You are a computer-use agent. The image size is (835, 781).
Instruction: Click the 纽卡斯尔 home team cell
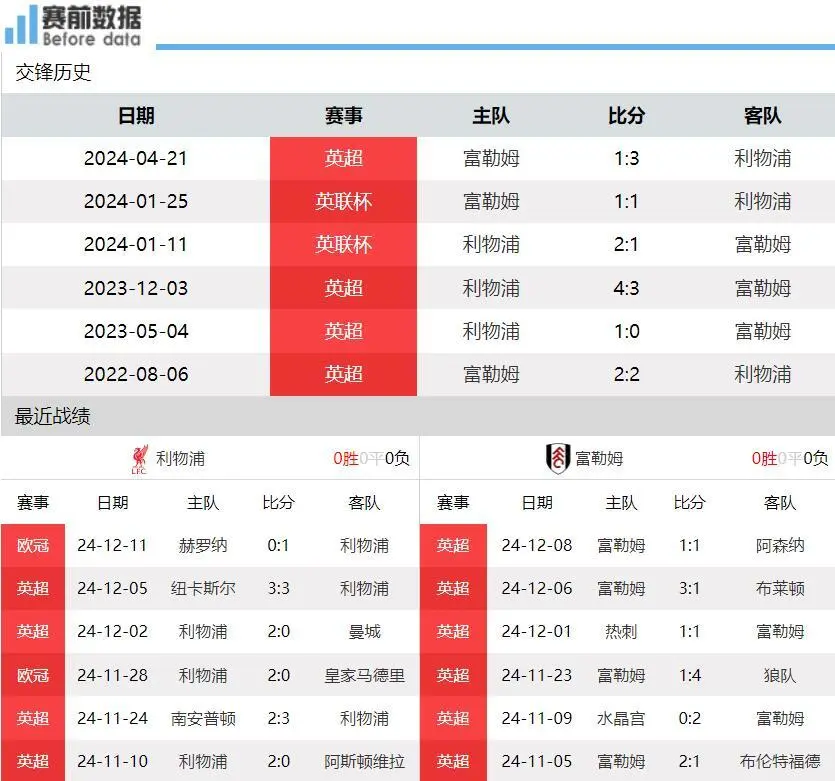(203, 588)
